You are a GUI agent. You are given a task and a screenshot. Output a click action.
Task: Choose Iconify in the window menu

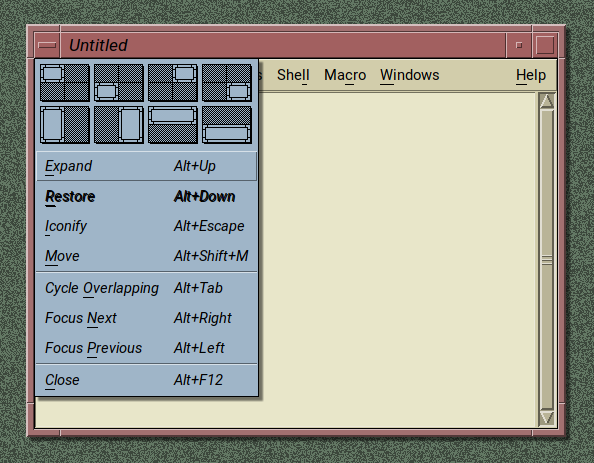147,226
